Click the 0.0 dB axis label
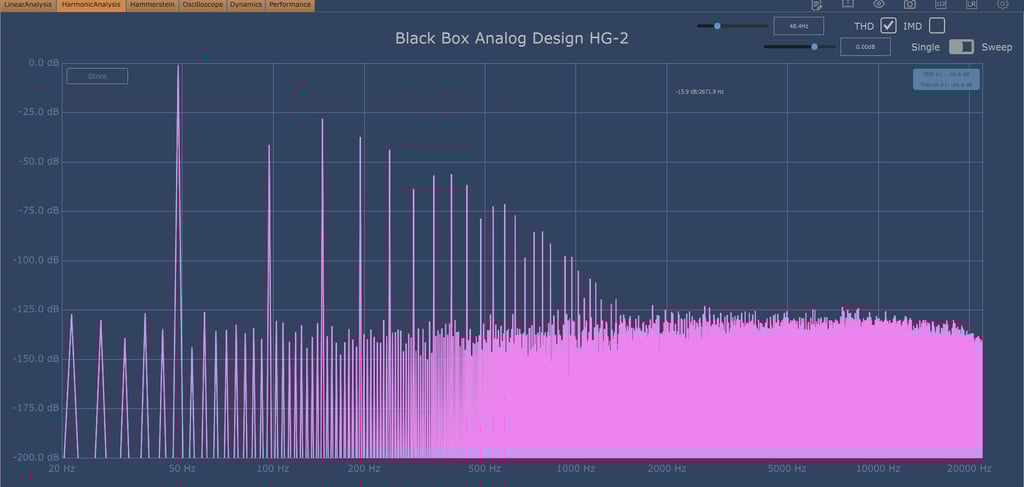This screenshot has height=487, width=1024. tap(44, 63)
